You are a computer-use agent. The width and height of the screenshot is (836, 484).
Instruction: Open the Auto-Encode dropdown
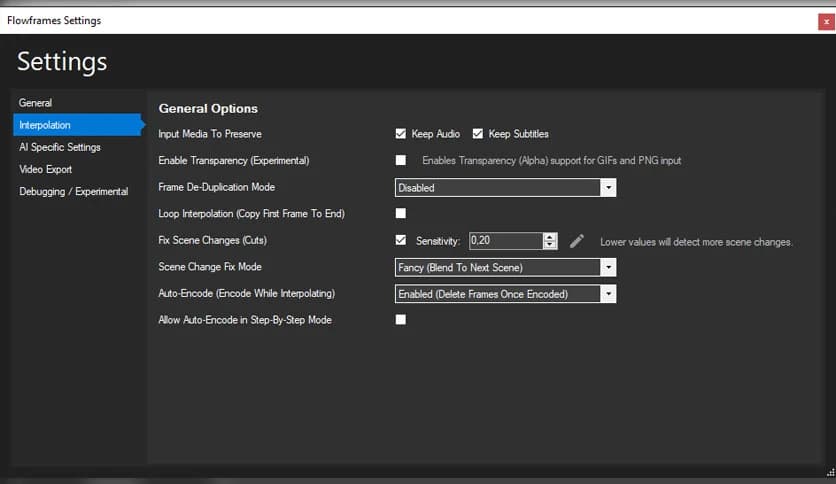505,294
